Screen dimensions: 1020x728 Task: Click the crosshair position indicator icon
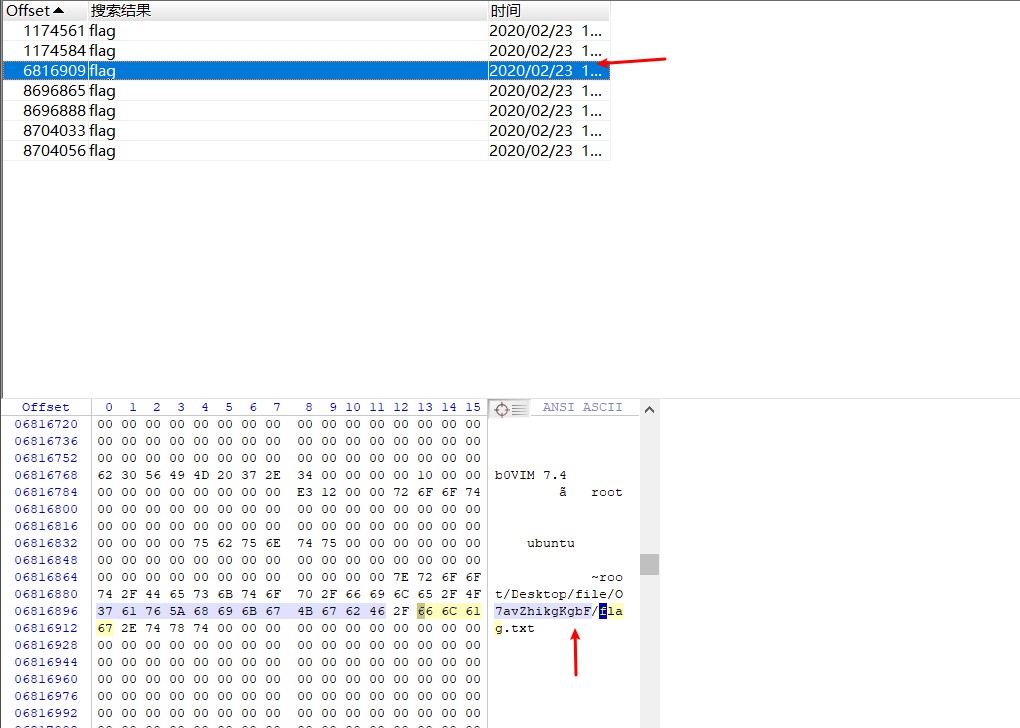click(500, 407)
